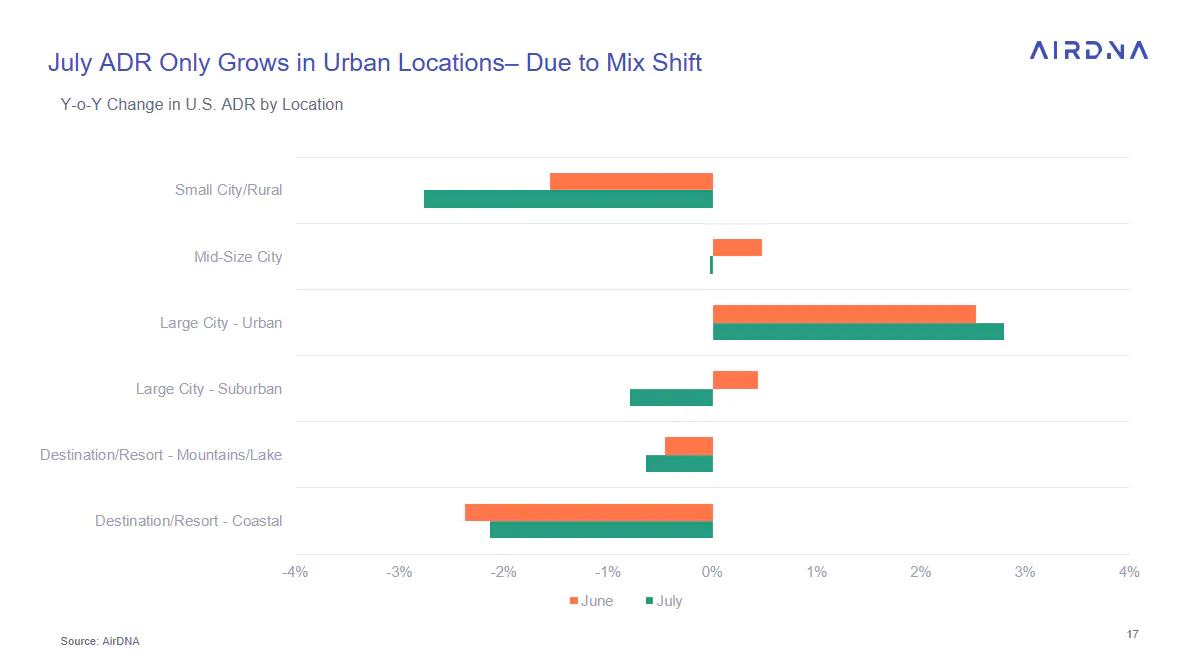Click the July bar for Large City - Urban
This screenshot has width=1189, height=668.
tap(858, 331)
